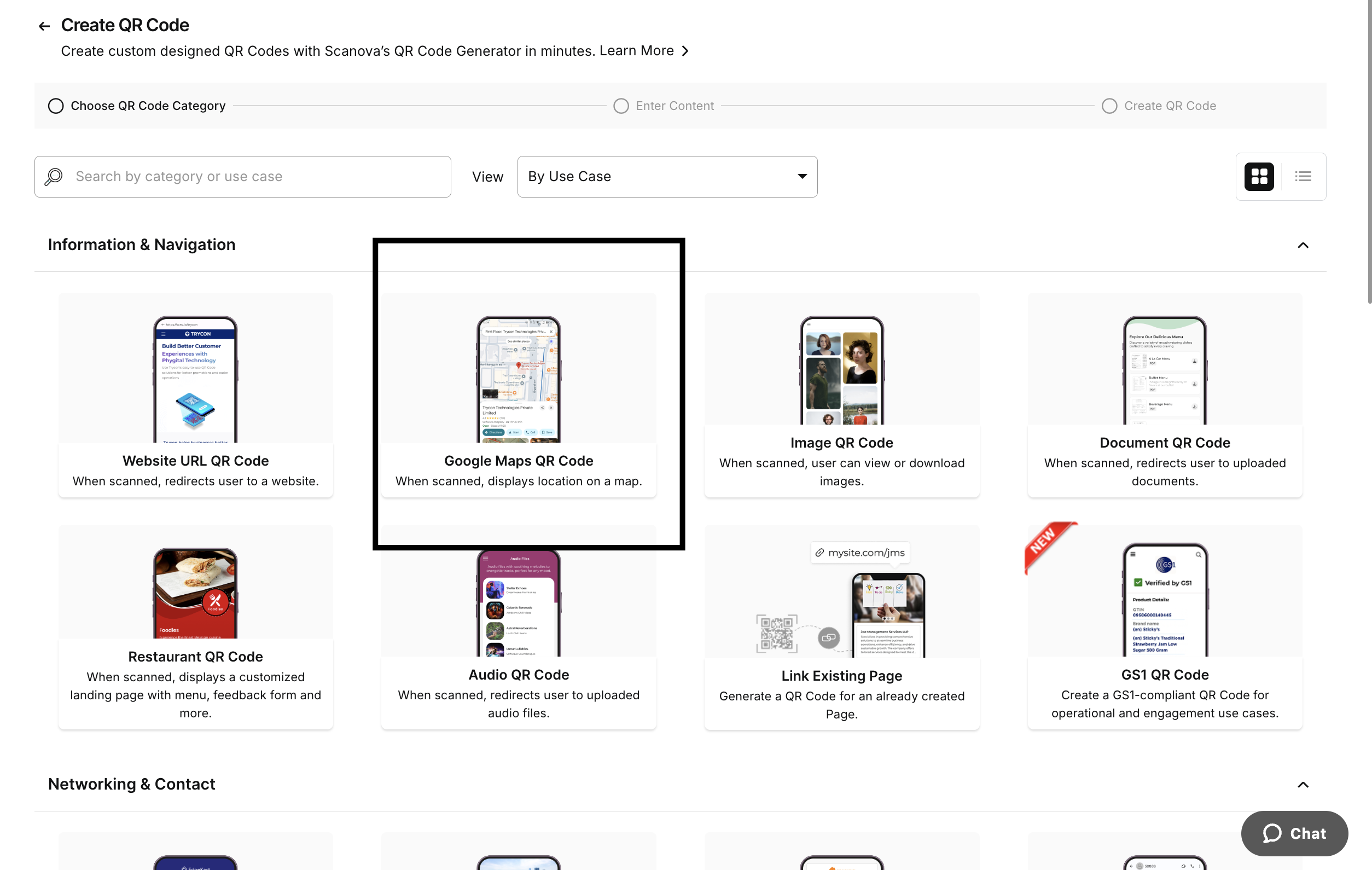Click the Networking & Contact heading
Viewport: 1372px width, 870px height.
click(132, 784)
